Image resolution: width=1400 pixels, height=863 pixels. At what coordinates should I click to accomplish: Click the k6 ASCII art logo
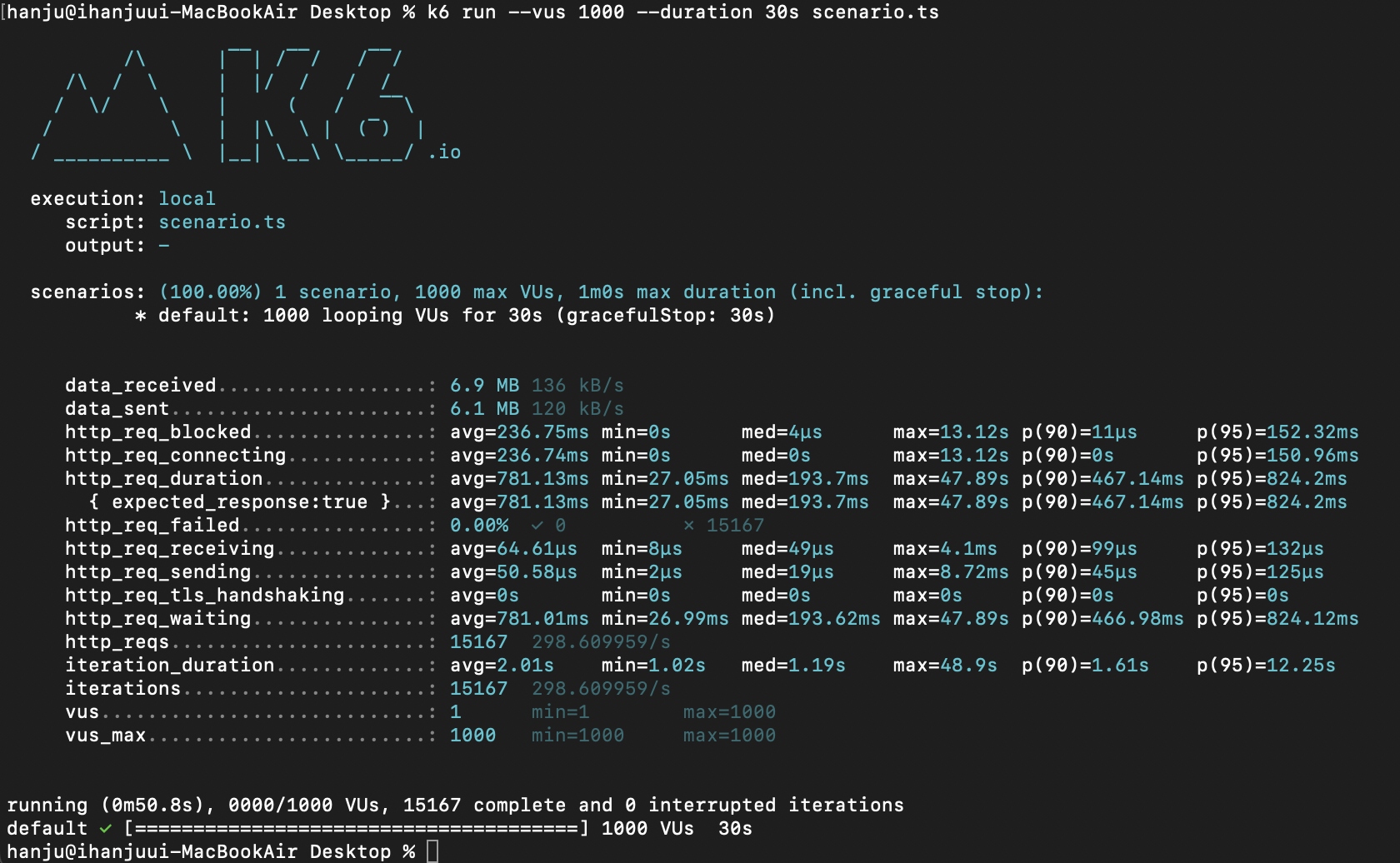tap(228, 104)
